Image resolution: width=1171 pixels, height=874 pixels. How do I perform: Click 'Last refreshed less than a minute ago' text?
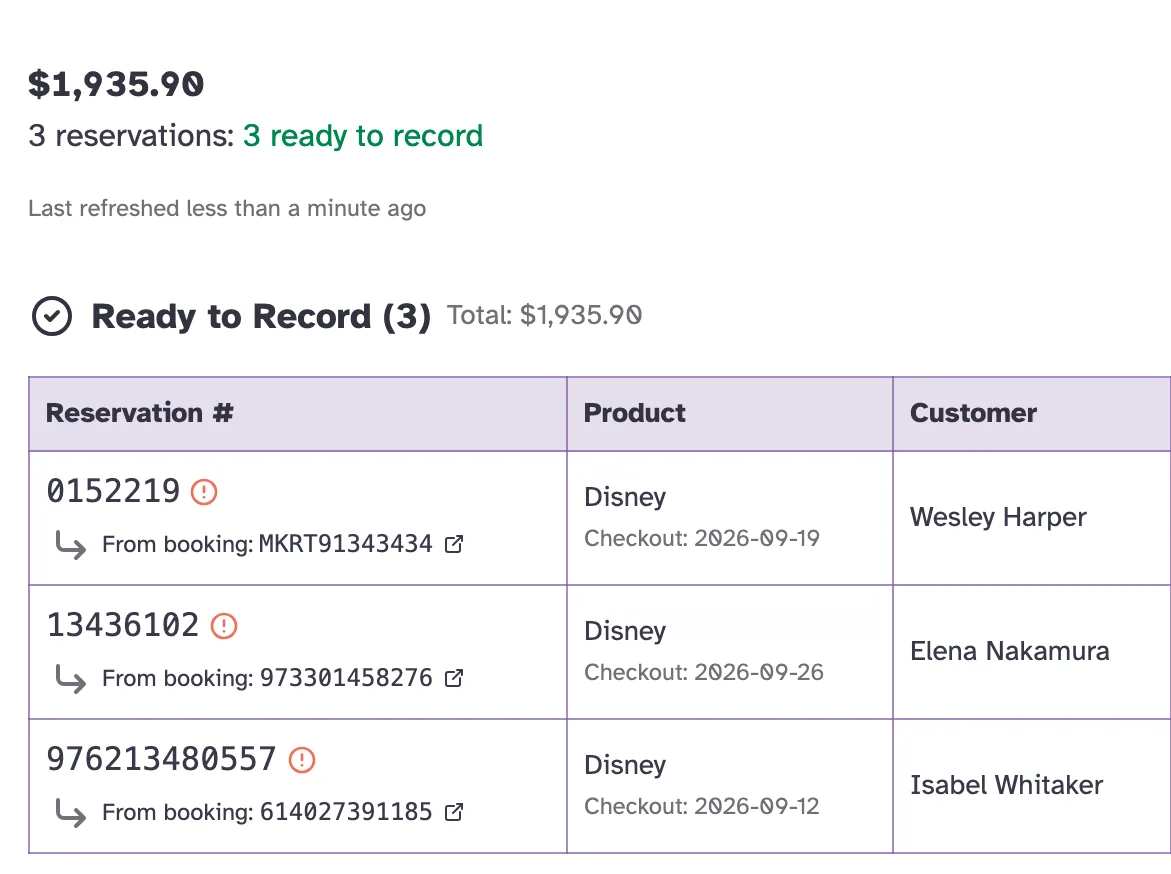(x=227, y=208)
